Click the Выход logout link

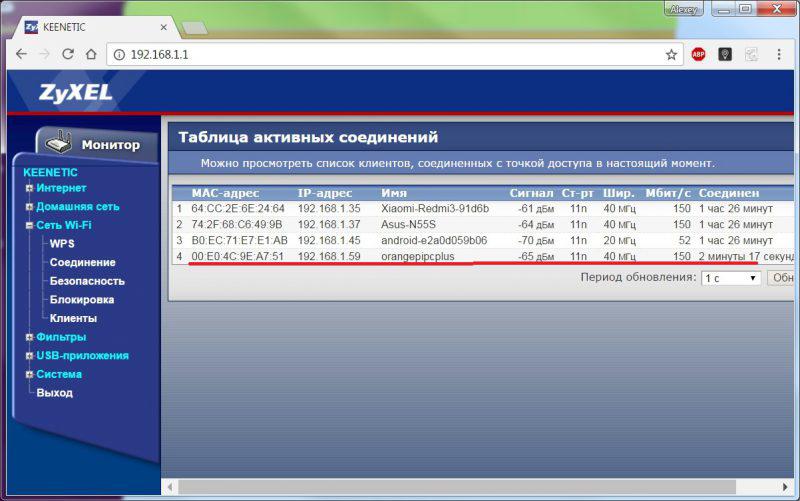coord(54,393)
